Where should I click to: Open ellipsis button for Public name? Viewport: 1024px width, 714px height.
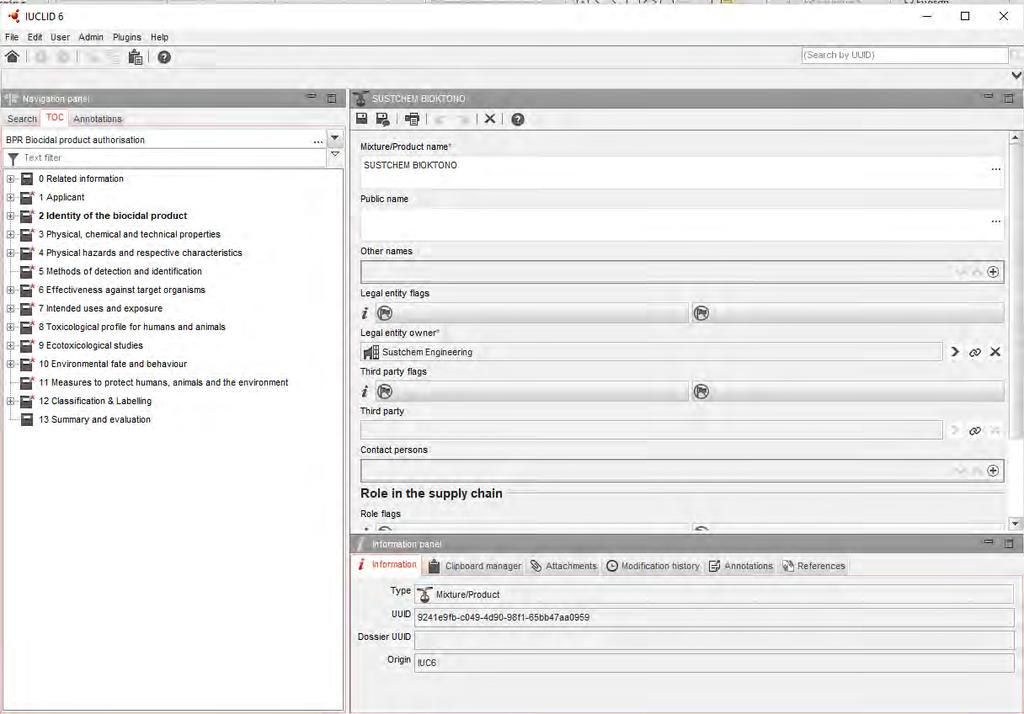pos(995,221)
